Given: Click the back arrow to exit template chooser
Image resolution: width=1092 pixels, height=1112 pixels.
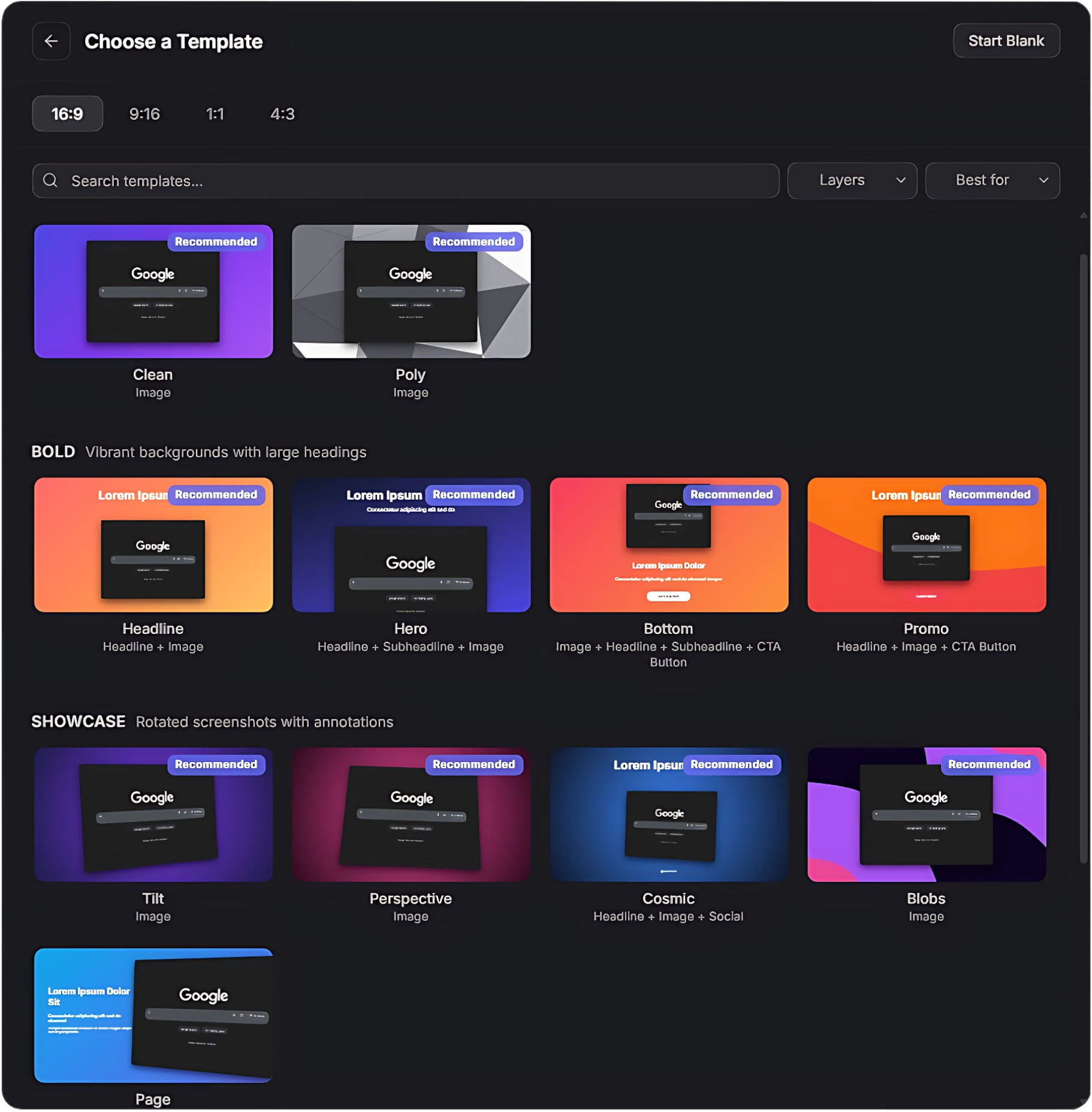Looking at the screenshot, I should click(x=51, y=41).
